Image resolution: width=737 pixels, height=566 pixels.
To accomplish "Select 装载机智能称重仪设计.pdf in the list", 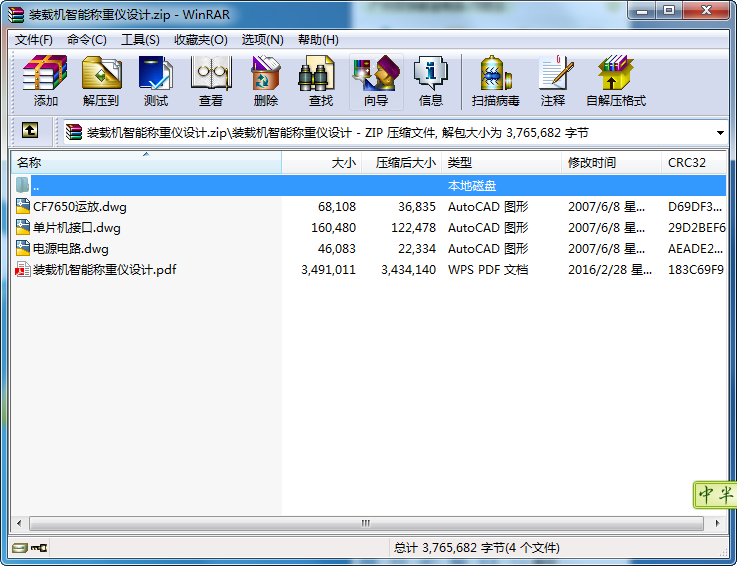I will coord(105,270).
